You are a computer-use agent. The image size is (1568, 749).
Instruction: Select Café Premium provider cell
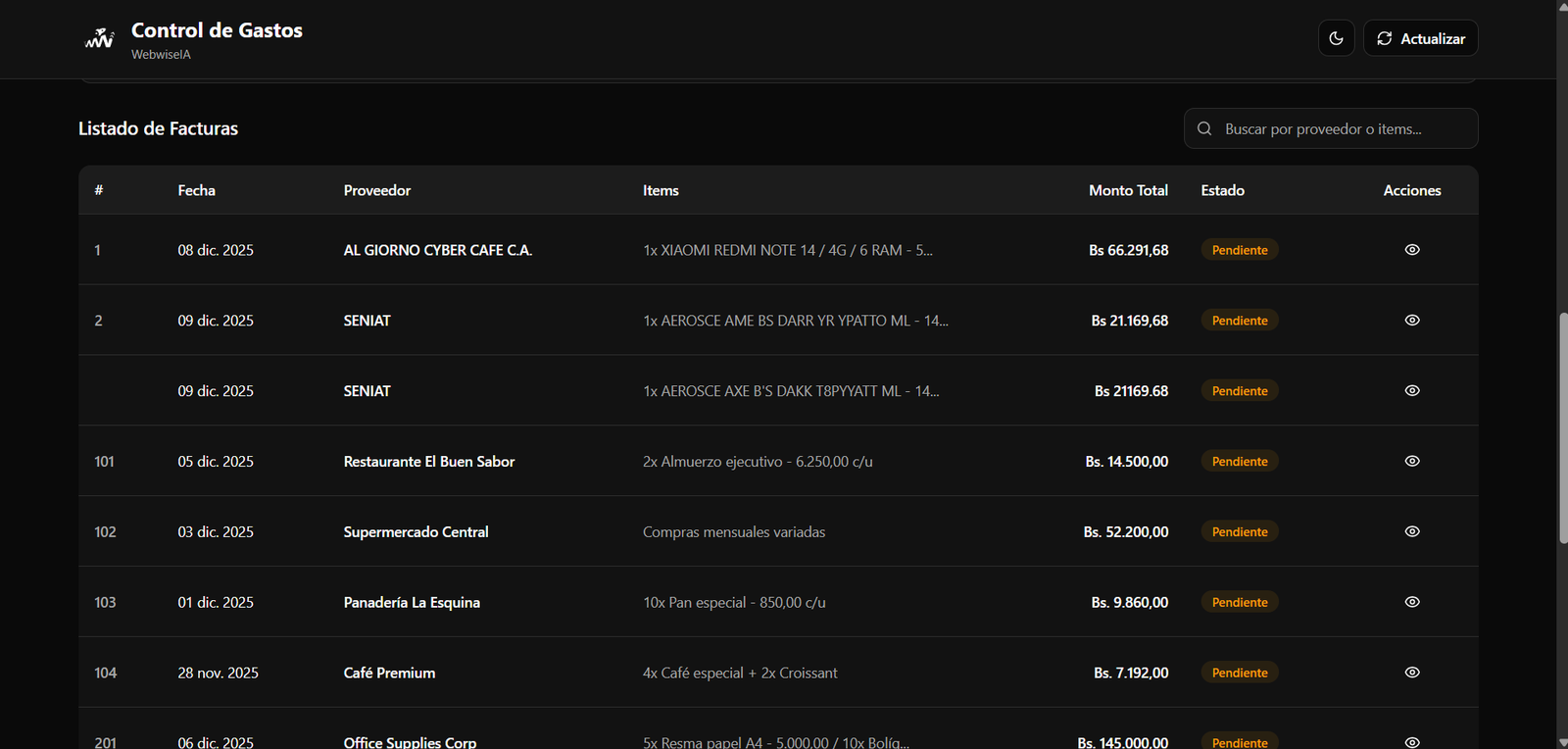pyautogui.click(x=389, y=674)
